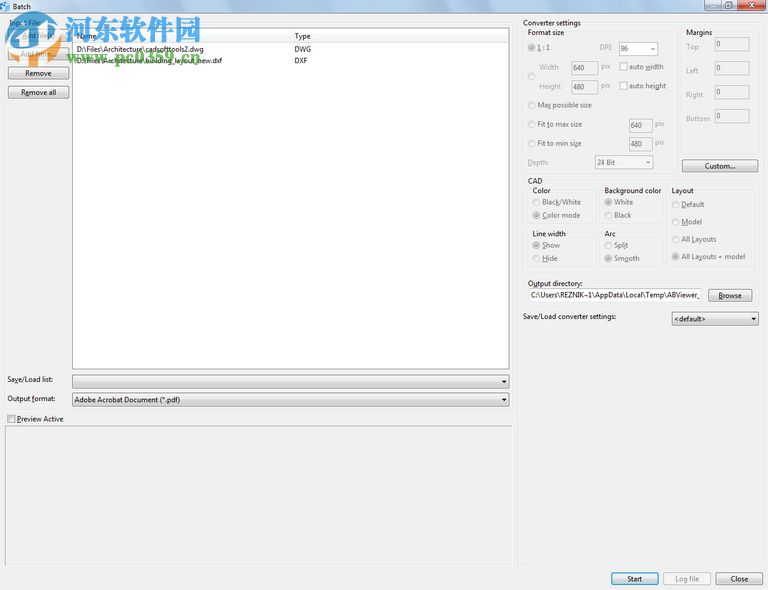Click the Name column header
768x590 pixels.
click(182, 36)
